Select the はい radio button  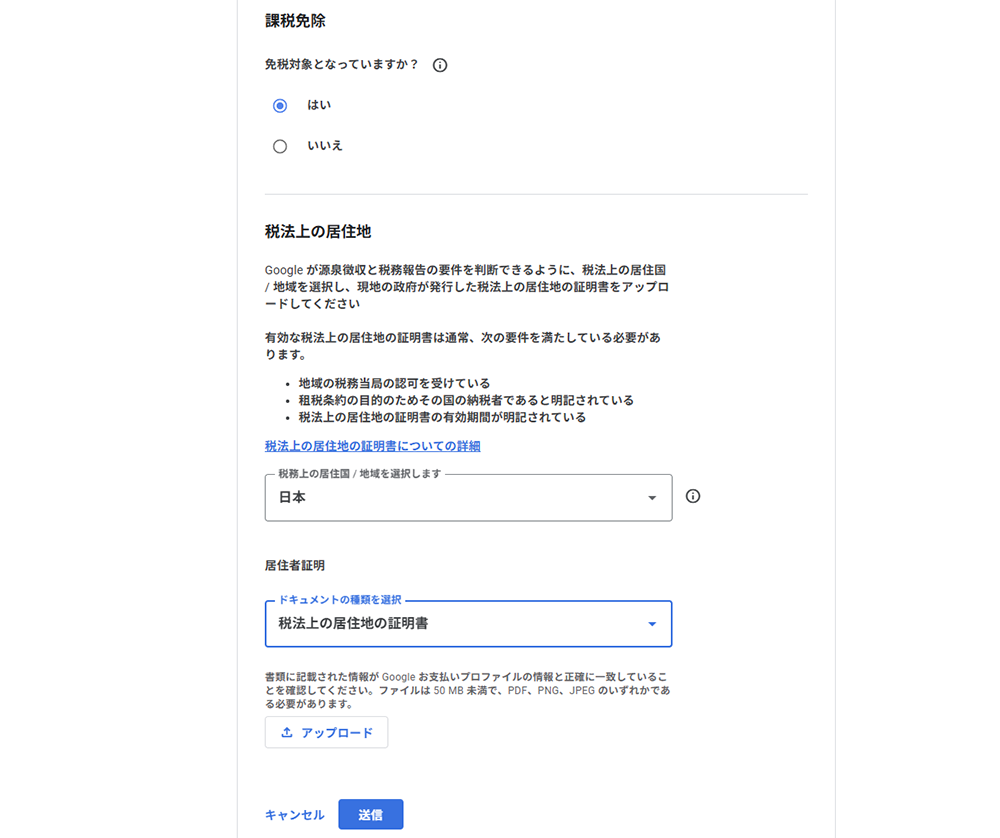[280, 106]
